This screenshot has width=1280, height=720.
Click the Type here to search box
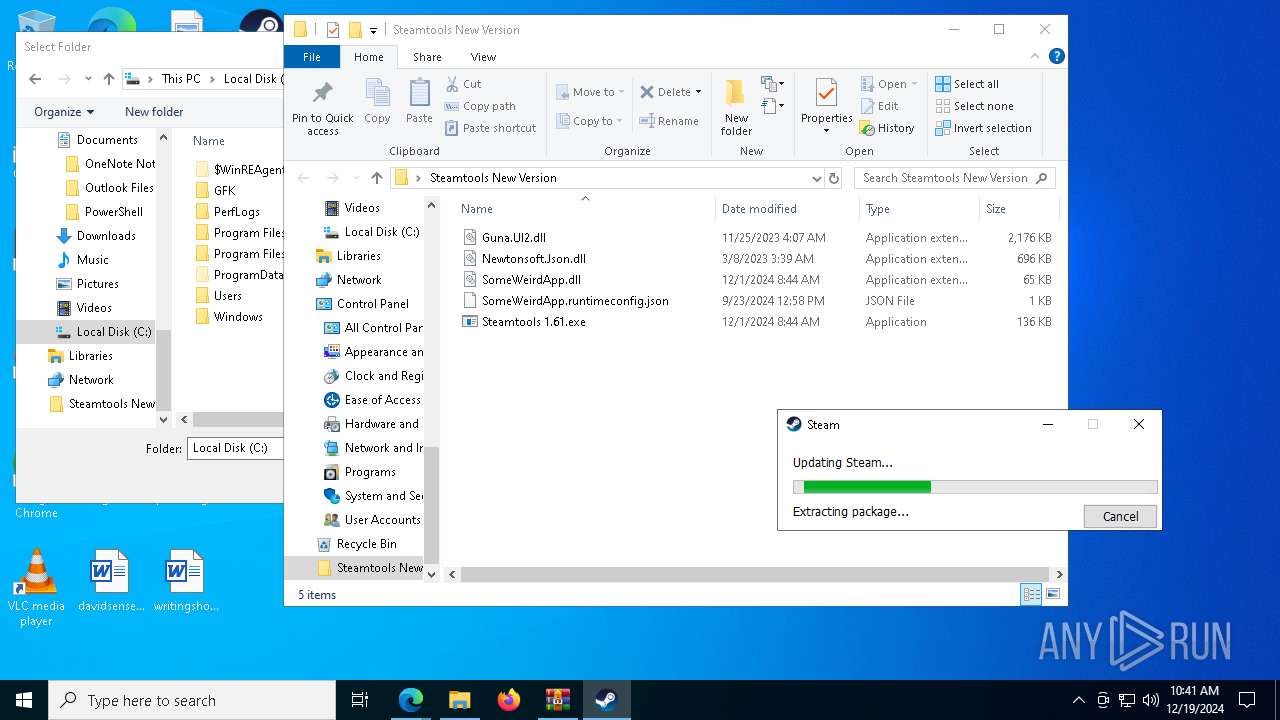pyautogui.click(x=192, y=700)
